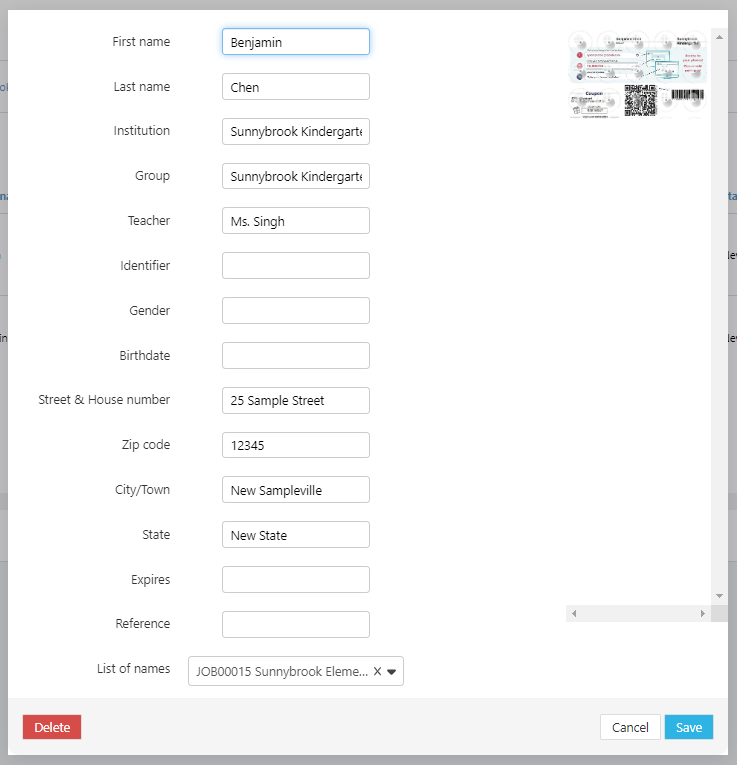
Task: Edit the Institution input field
Action: point(296,132)
